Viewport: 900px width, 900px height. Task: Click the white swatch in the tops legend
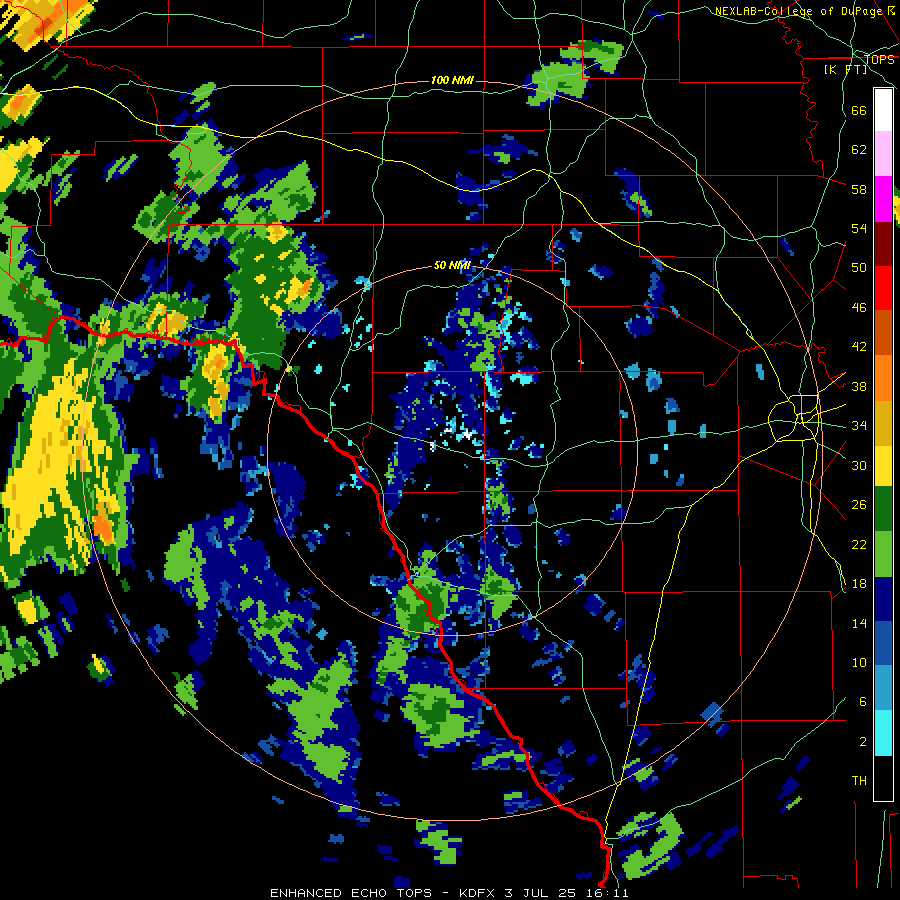click(x=883, y=110)
